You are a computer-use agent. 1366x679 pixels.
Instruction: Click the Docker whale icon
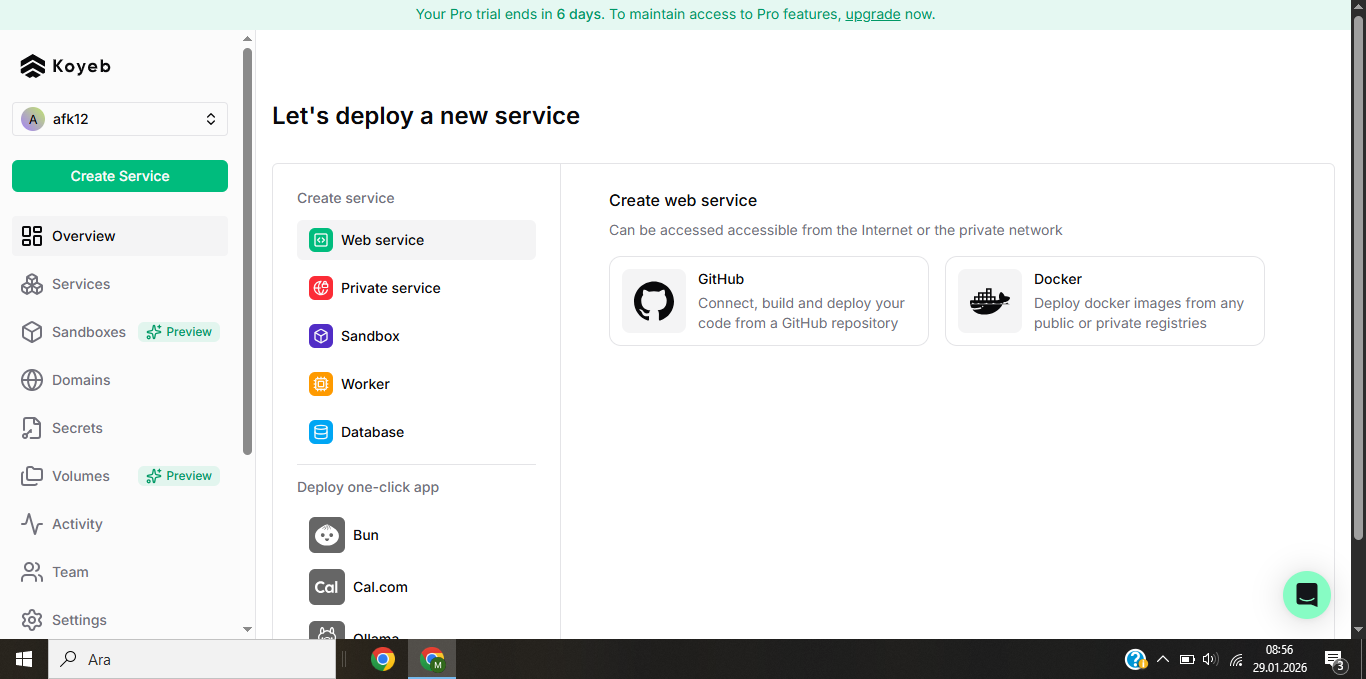point(990,301)
